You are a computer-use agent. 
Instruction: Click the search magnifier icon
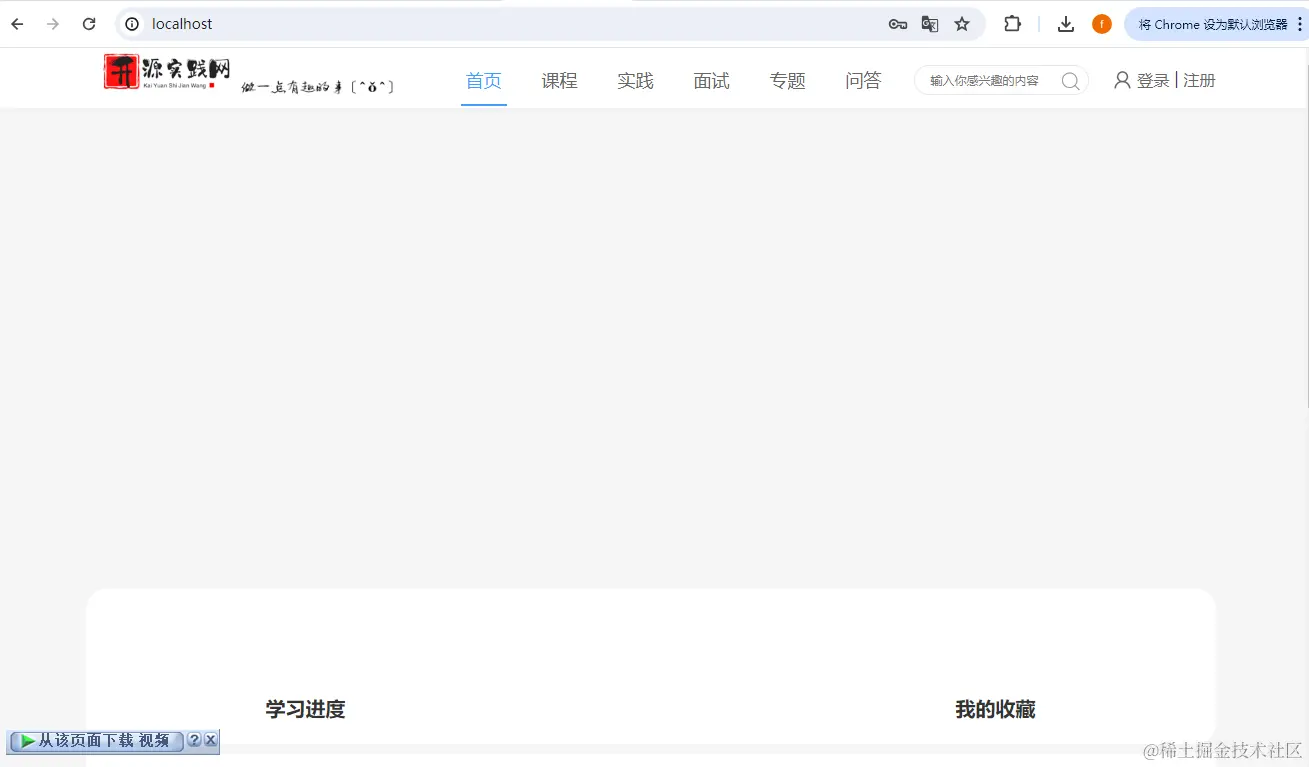point(1070,81)
